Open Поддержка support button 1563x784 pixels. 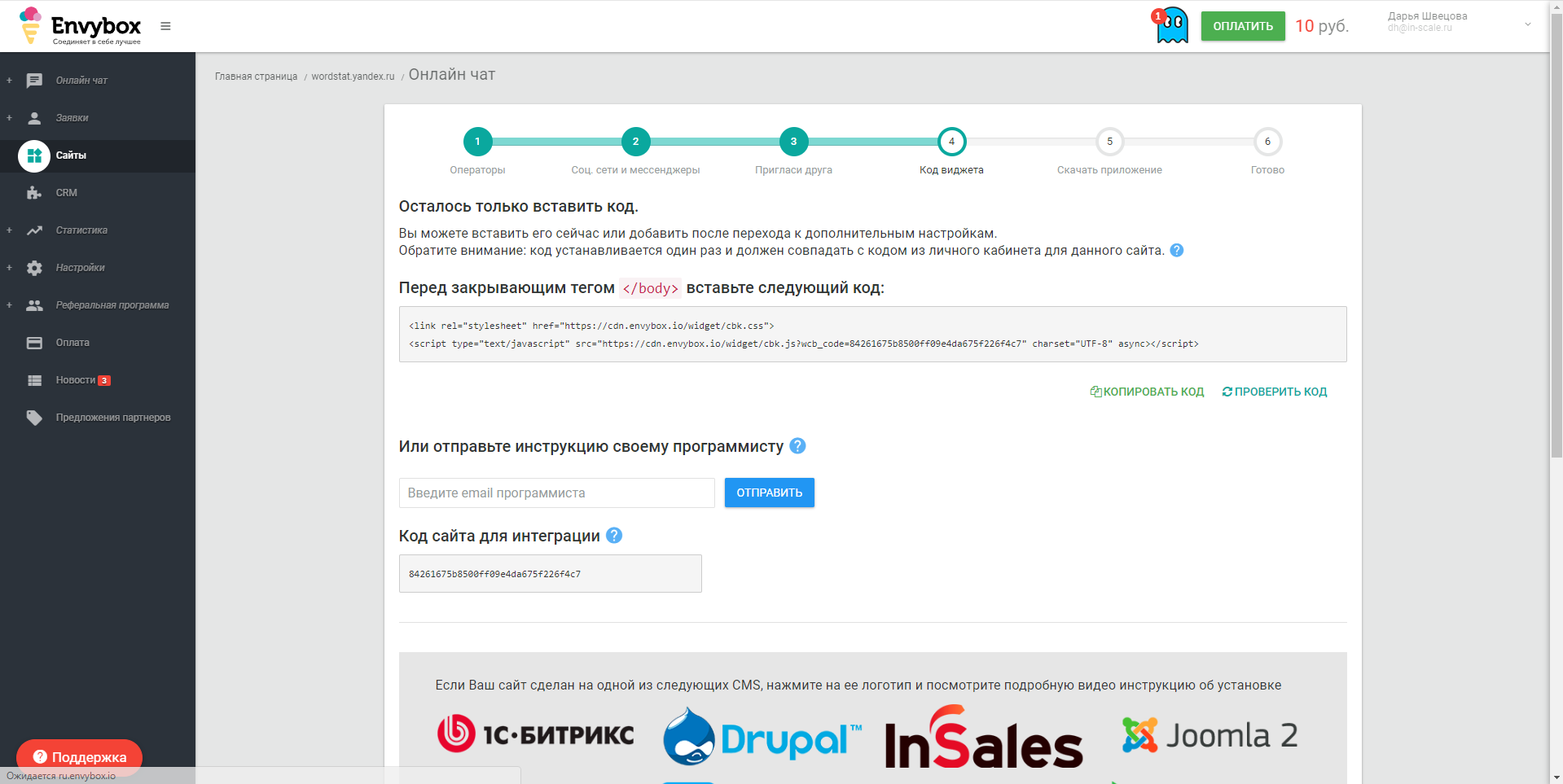coord(79,757)
